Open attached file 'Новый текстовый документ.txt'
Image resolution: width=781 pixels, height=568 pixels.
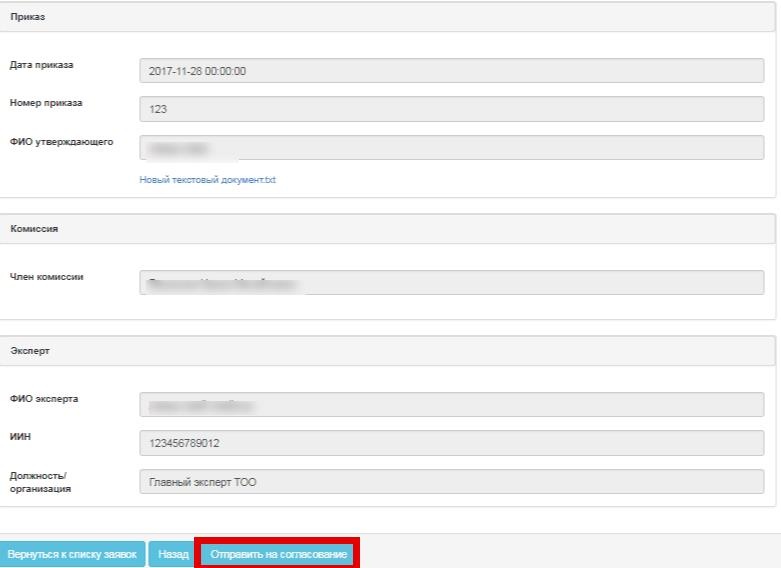tap(207, 180)
